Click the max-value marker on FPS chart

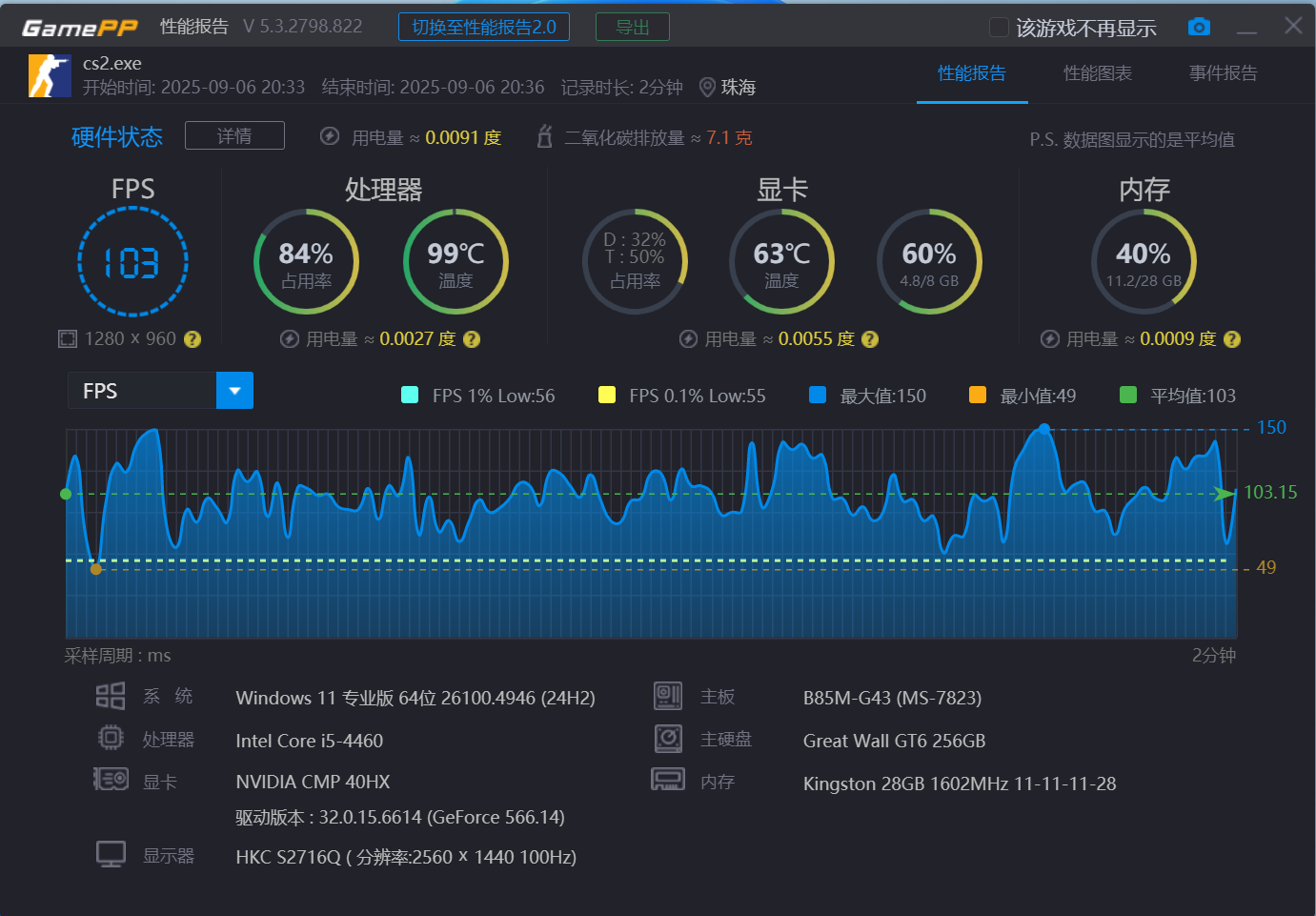pyautogui.click(x=1044, y=429)
